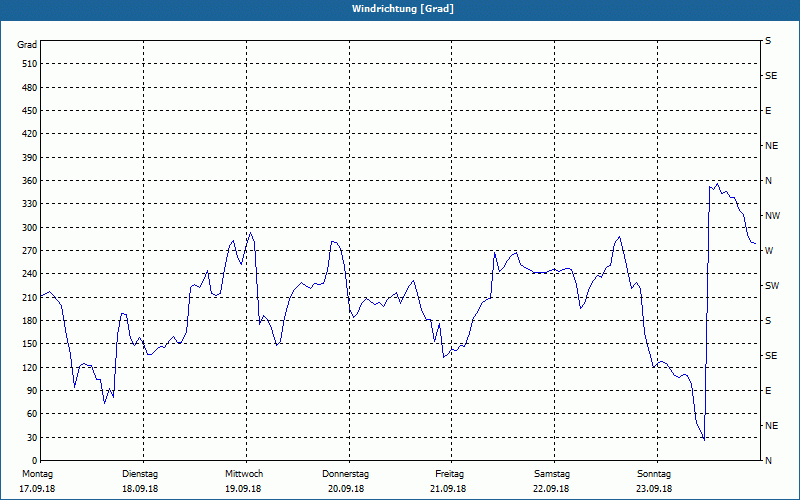Select the date 21.09.18

448,489
